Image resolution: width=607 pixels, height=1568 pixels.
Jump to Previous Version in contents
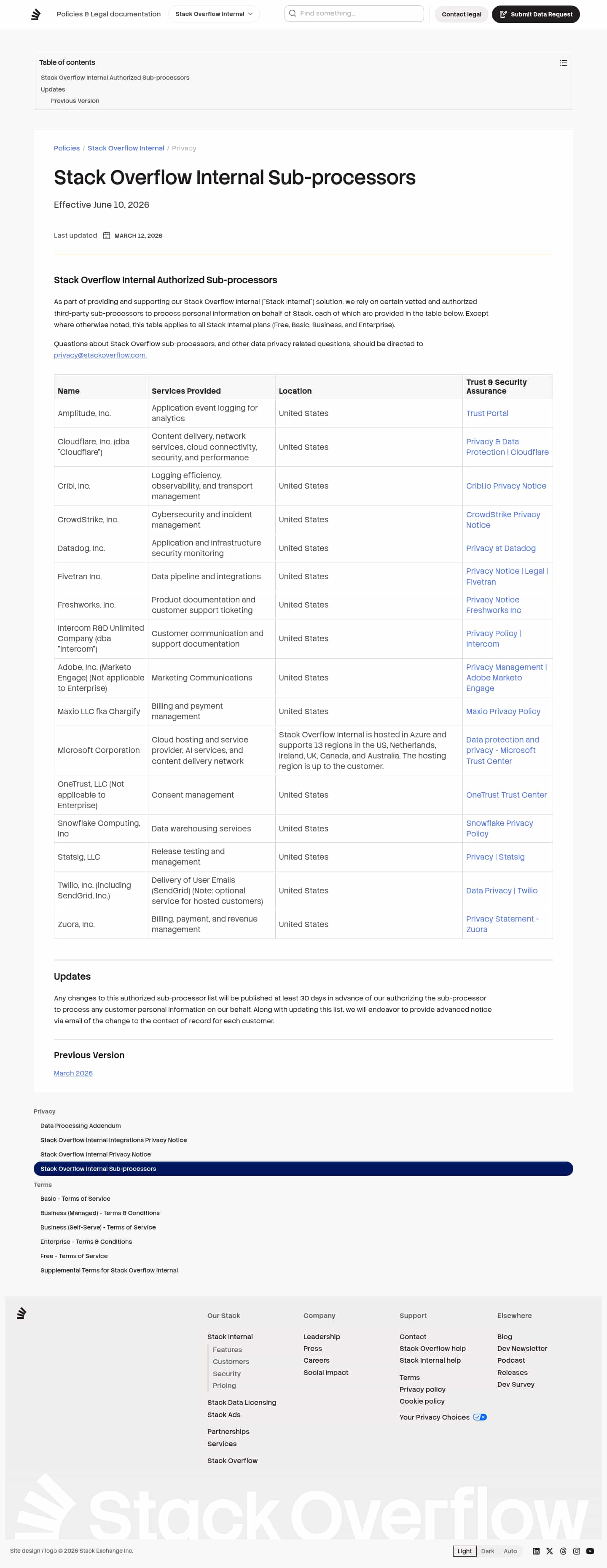tap(75, 101)
